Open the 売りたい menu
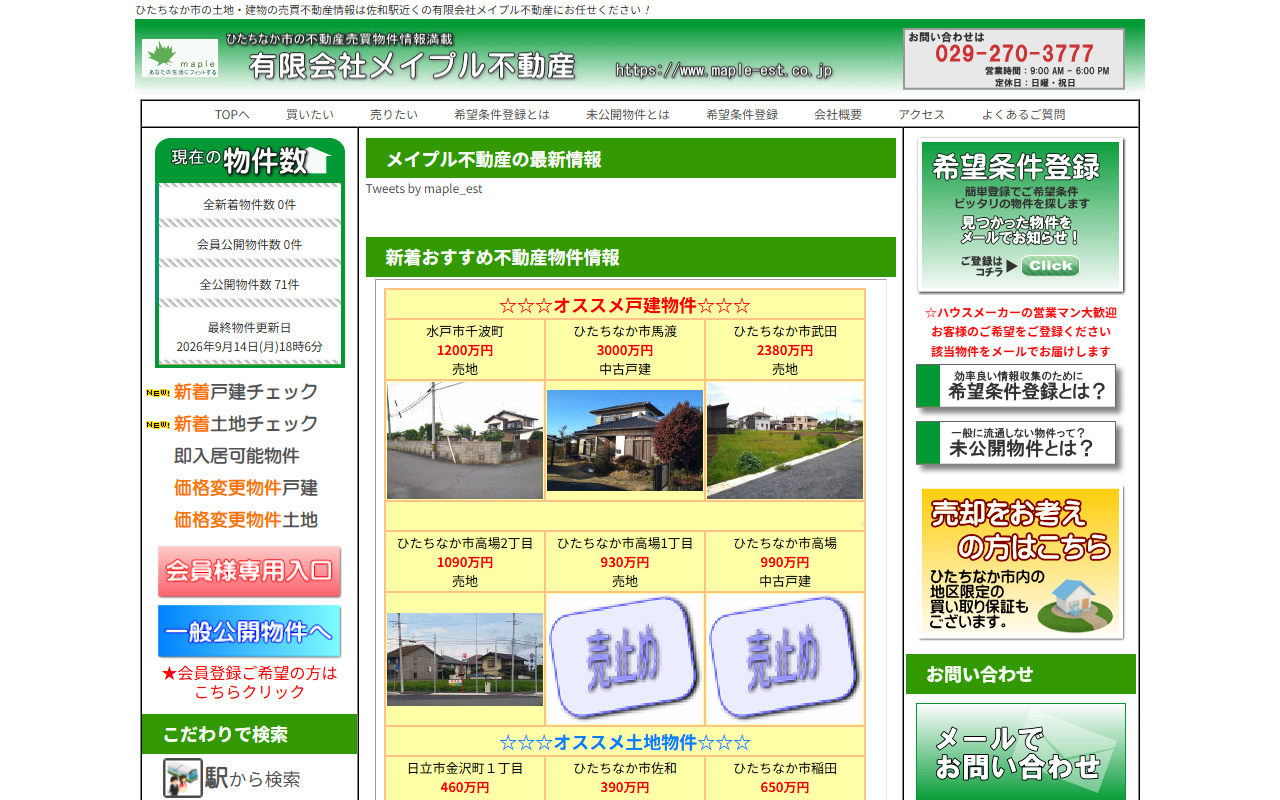 [x=394, y=115]
